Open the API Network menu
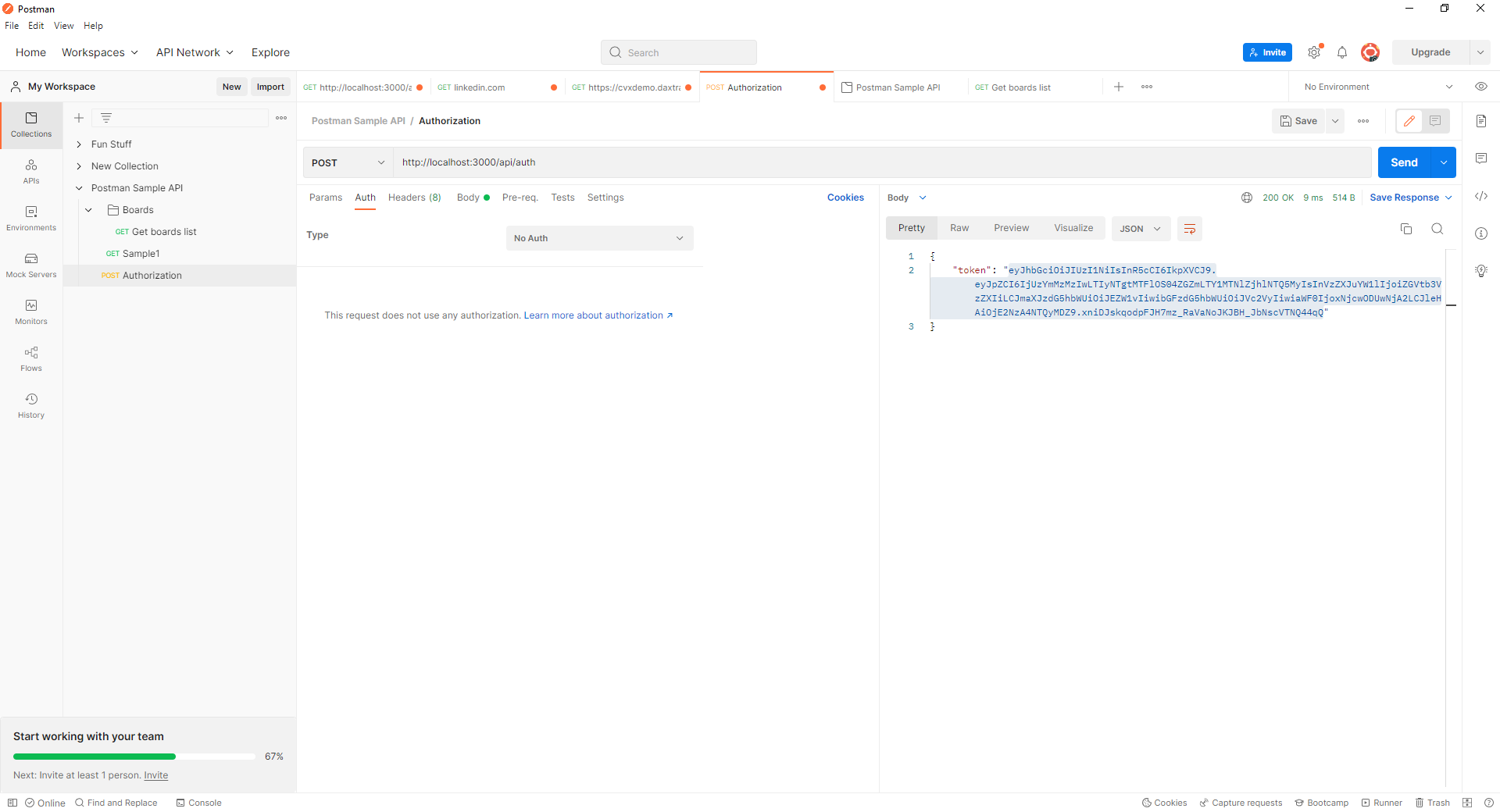Screen dimensions: 1500x812 tap(195, 52)
